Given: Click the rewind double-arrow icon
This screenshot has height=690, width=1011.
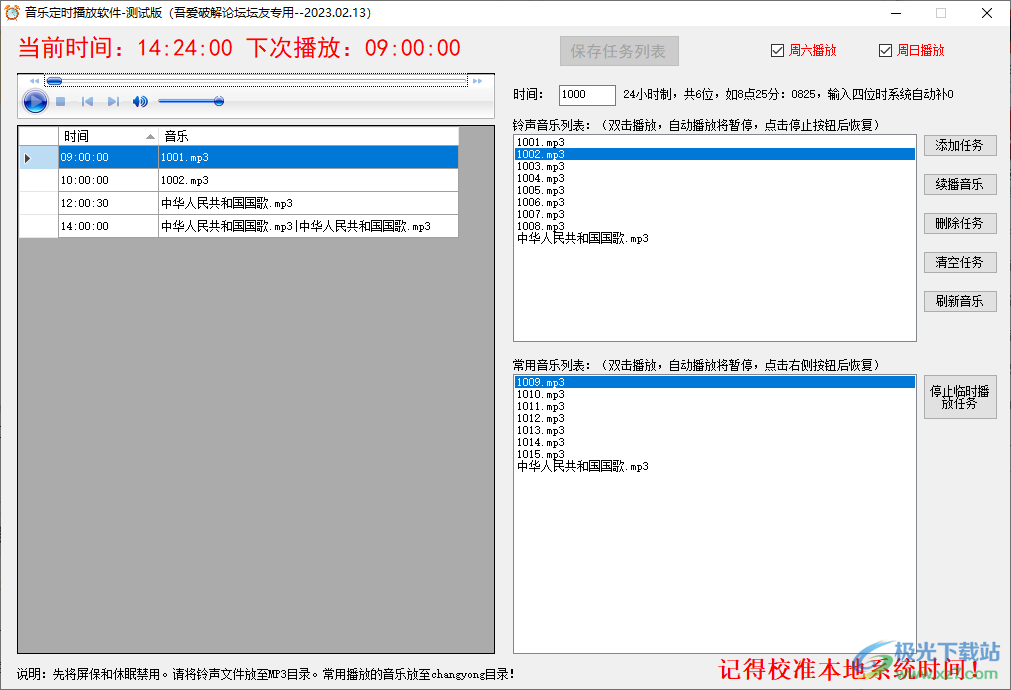Looking at the screenshot, I should click(x=34, y=80).
